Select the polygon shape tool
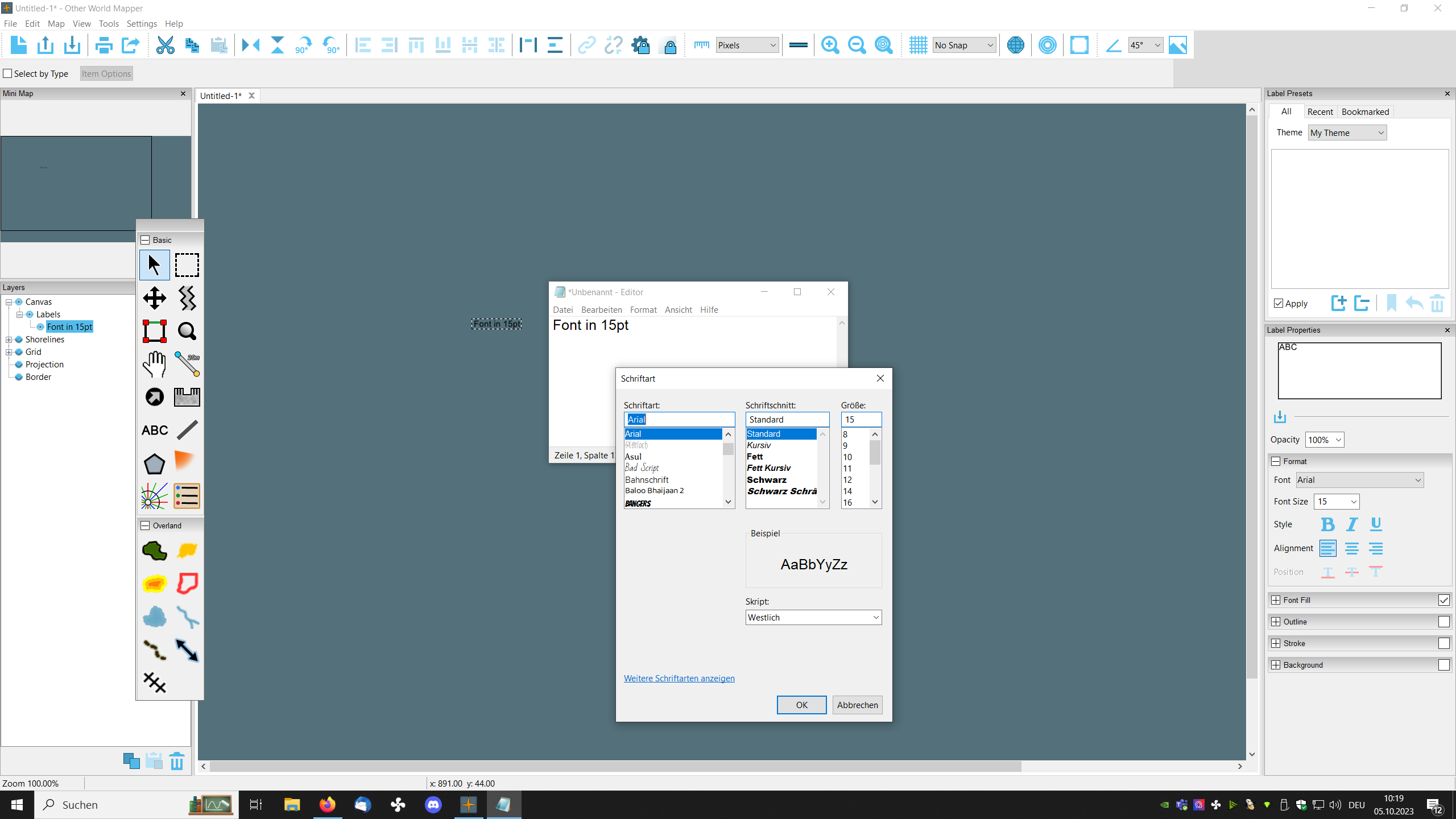Screen dimensions: 1456x819 [154, 462]
